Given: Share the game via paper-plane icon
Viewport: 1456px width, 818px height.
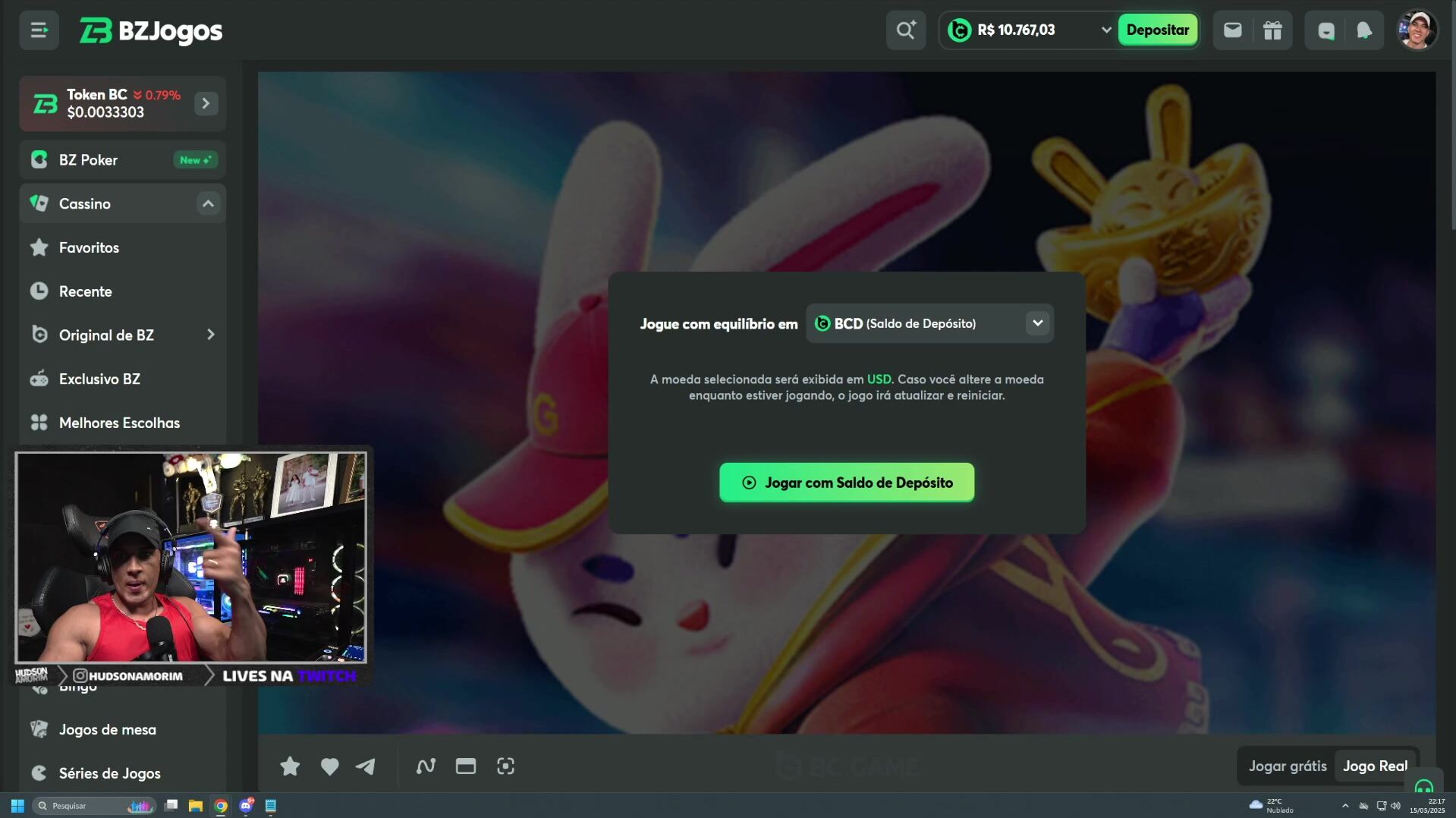Looking at the screenshot, I should click(366, 766).
